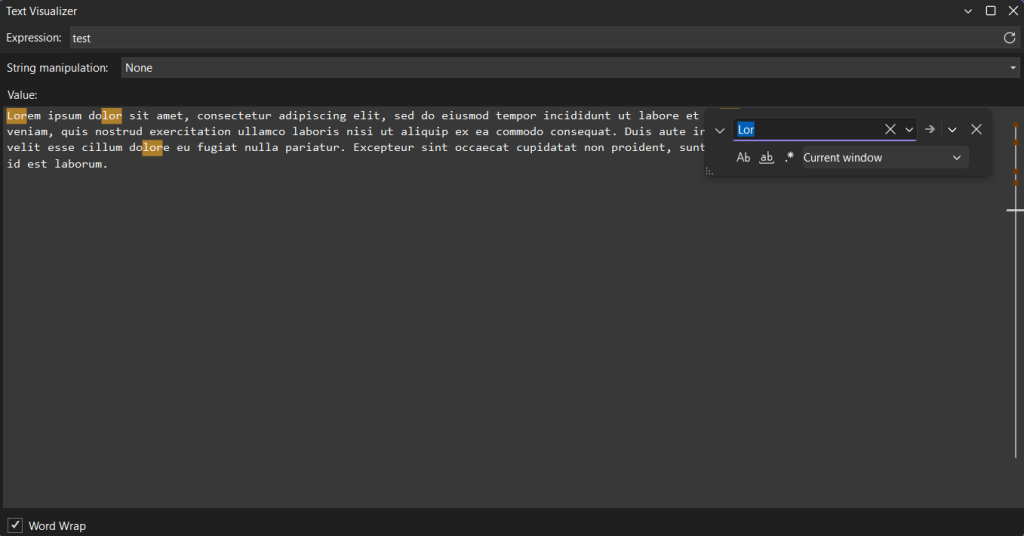
Task: Open find search history dropdown
Action: tap(908, 129)
